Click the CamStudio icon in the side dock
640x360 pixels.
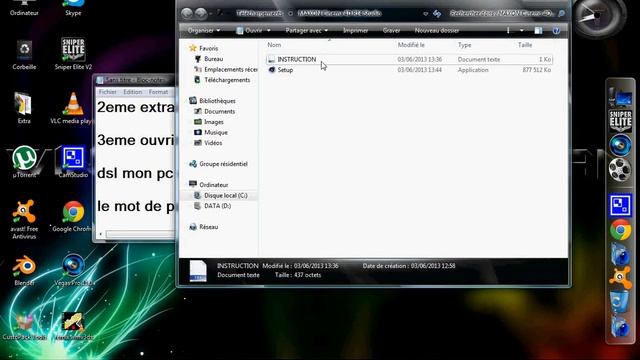tap(620, 205)
